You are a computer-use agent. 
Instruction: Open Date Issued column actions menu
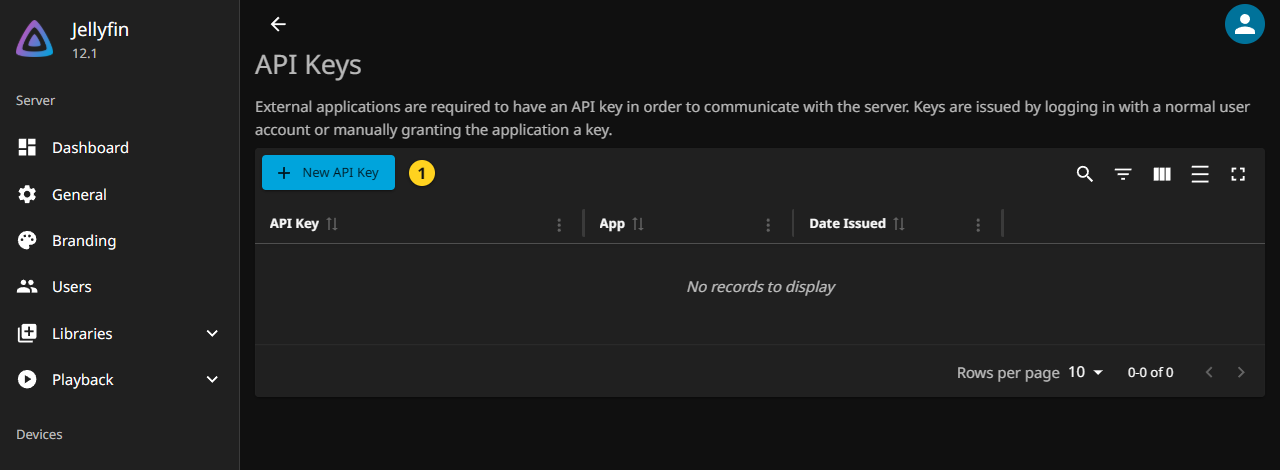978,225
